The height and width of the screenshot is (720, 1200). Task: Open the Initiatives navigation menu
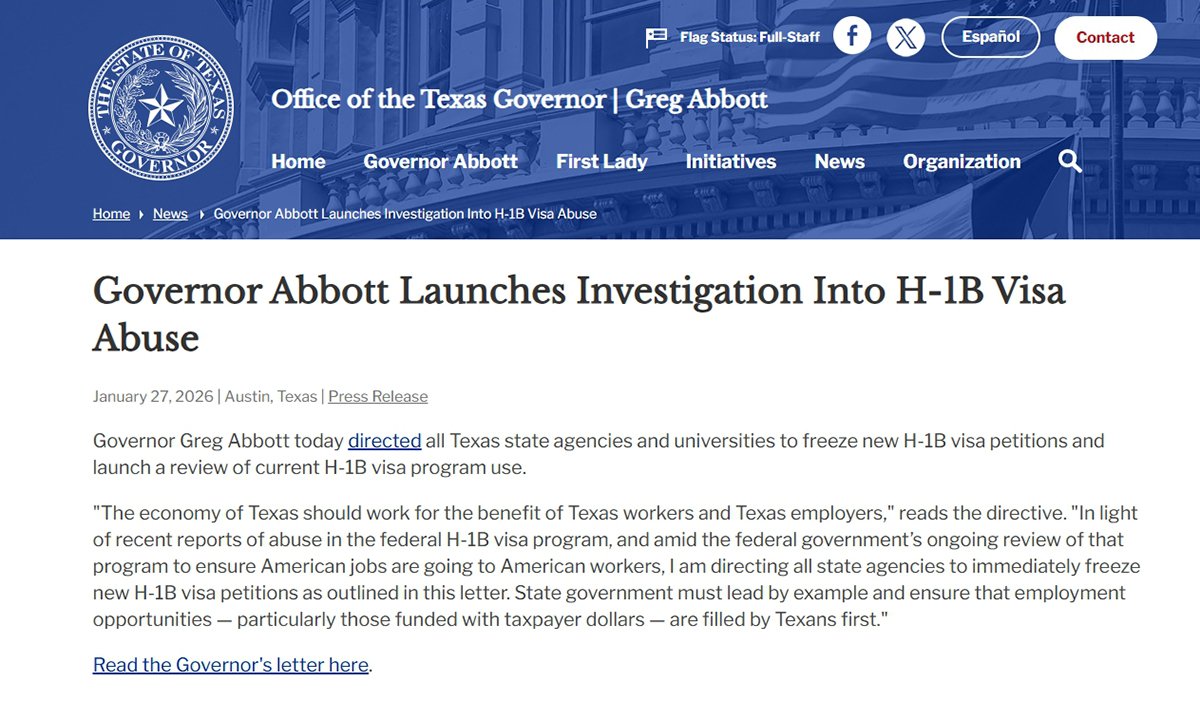[730, 161]
